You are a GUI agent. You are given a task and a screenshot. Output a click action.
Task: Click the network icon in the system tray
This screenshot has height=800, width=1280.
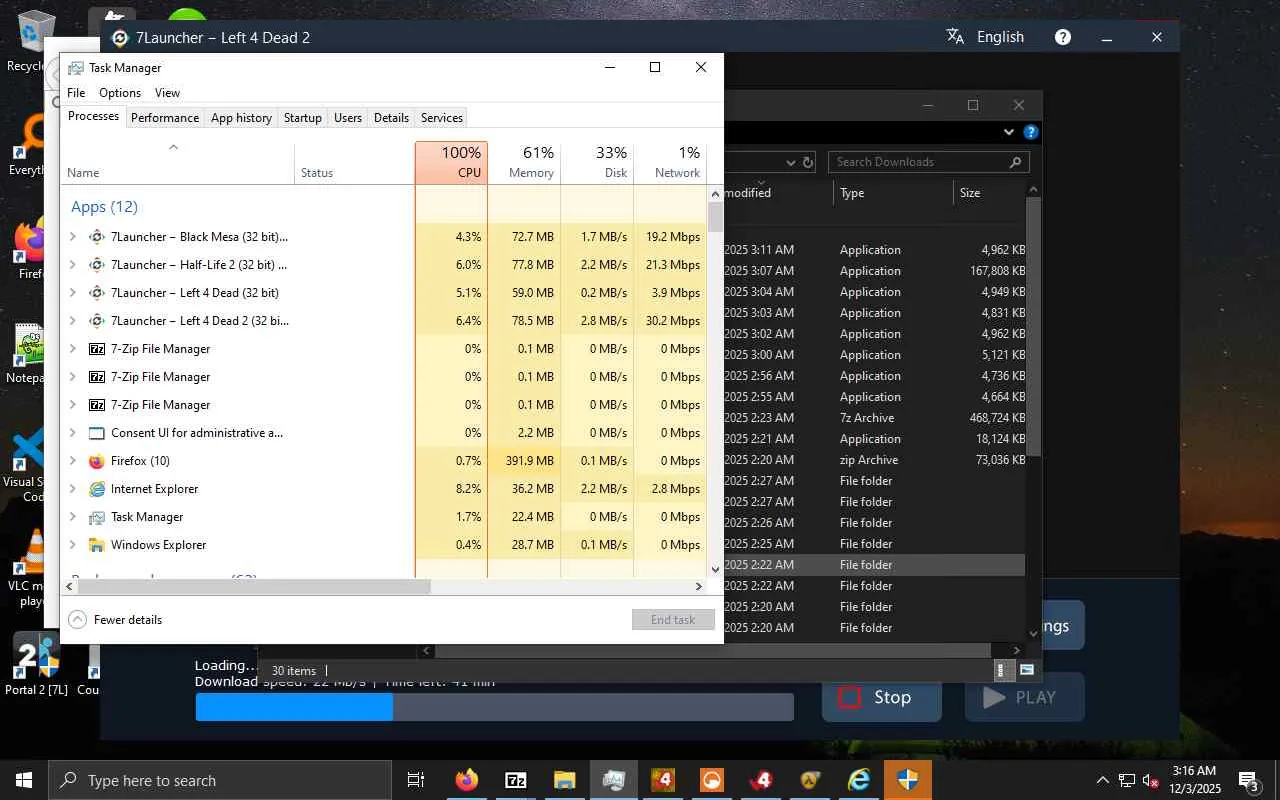pos(1127,780)
